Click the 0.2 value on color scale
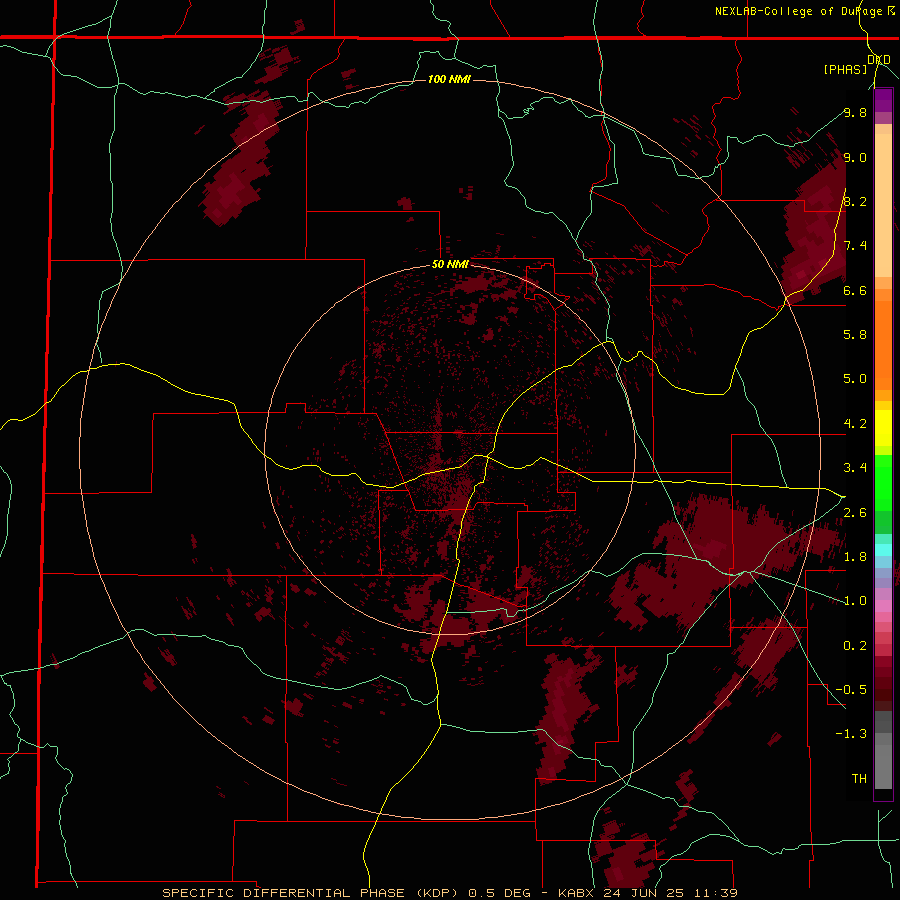Screen dimensions: 900x900 tap(855, 646)
